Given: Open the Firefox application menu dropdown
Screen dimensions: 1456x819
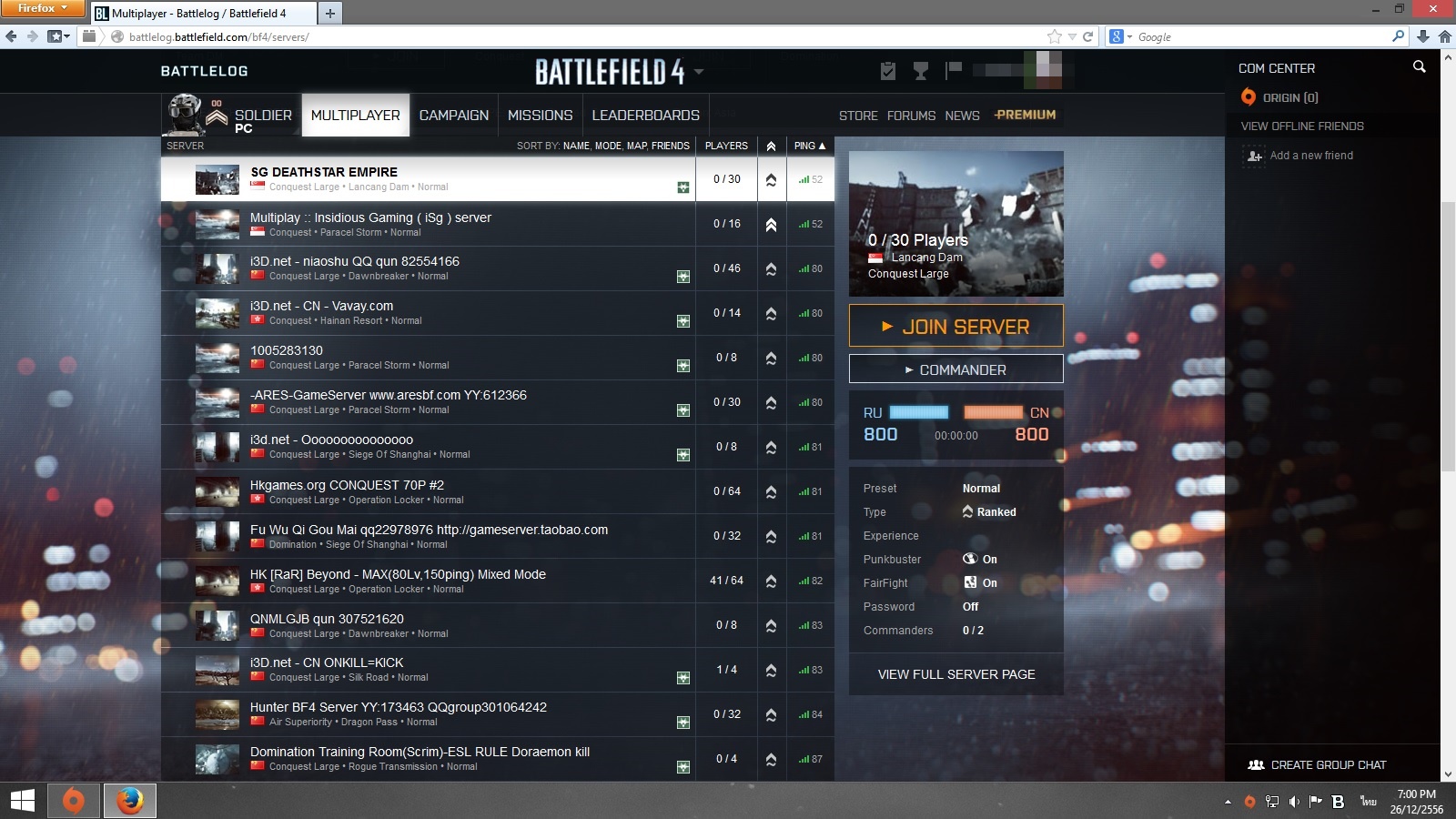Looking at the screenshot, I should coord(43,8).
